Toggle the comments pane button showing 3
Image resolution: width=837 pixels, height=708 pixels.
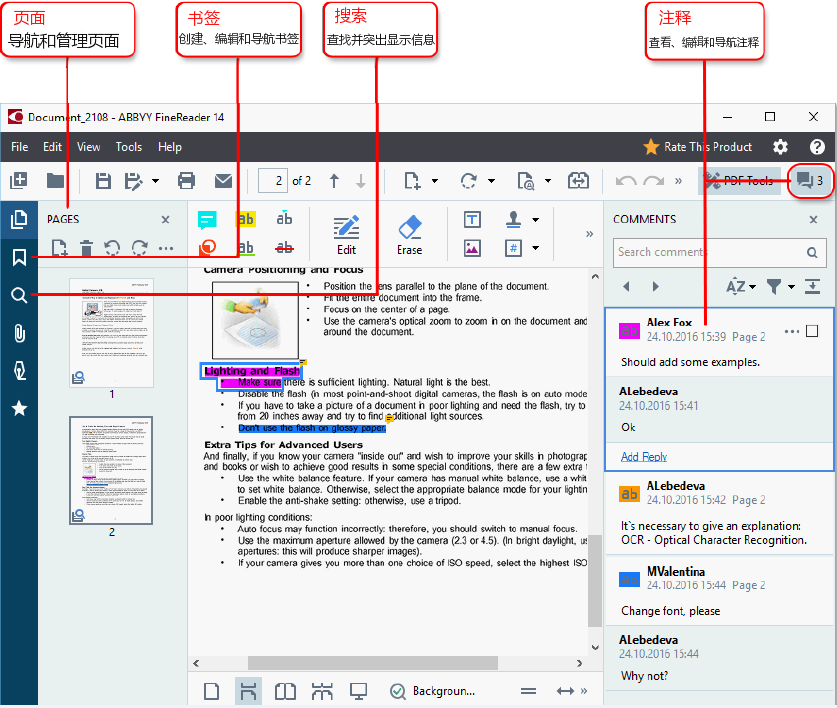[x=810, y=181]
